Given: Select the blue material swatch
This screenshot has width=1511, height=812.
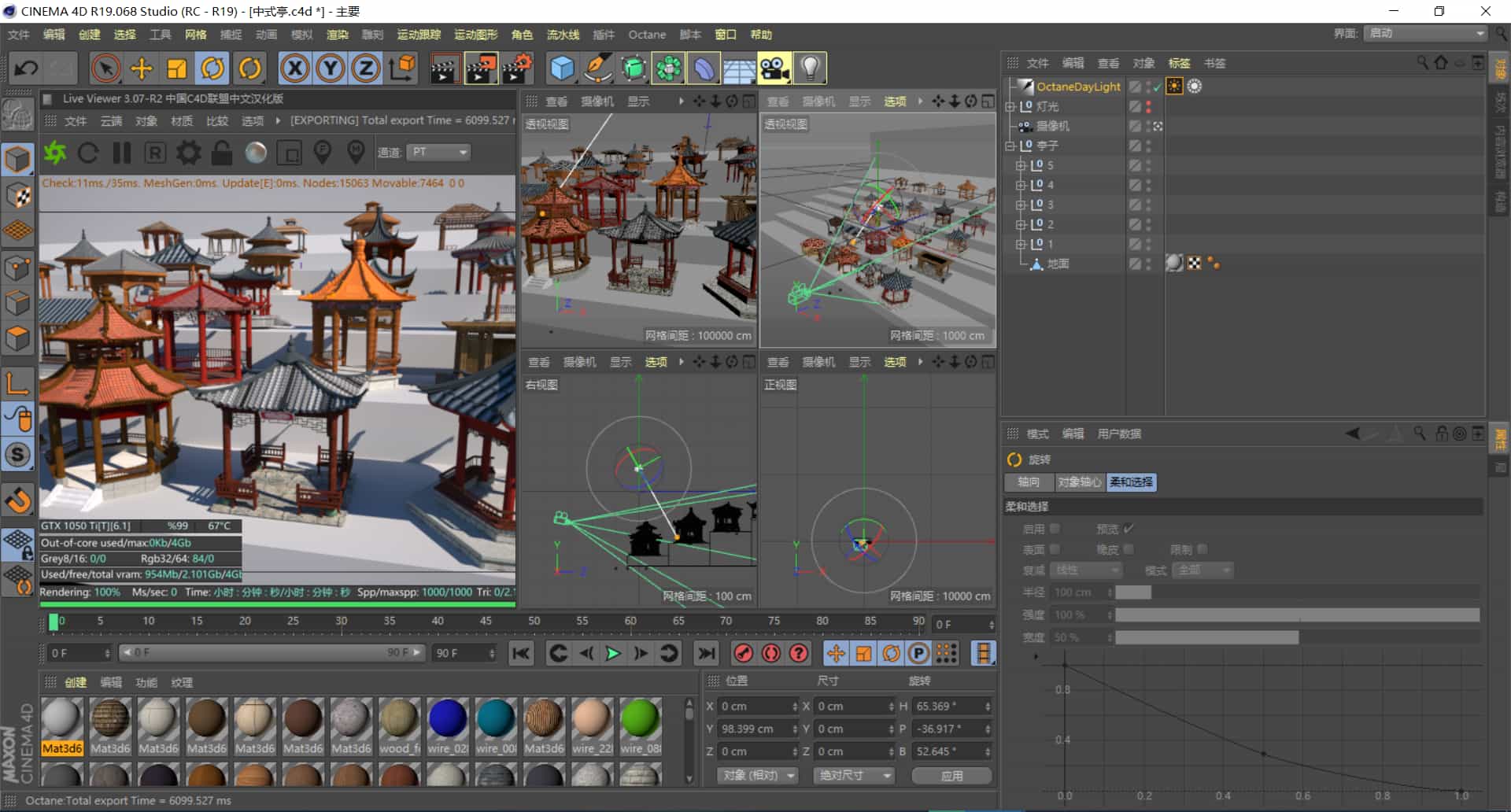Looking at the screenshot, I should [447, 718].
